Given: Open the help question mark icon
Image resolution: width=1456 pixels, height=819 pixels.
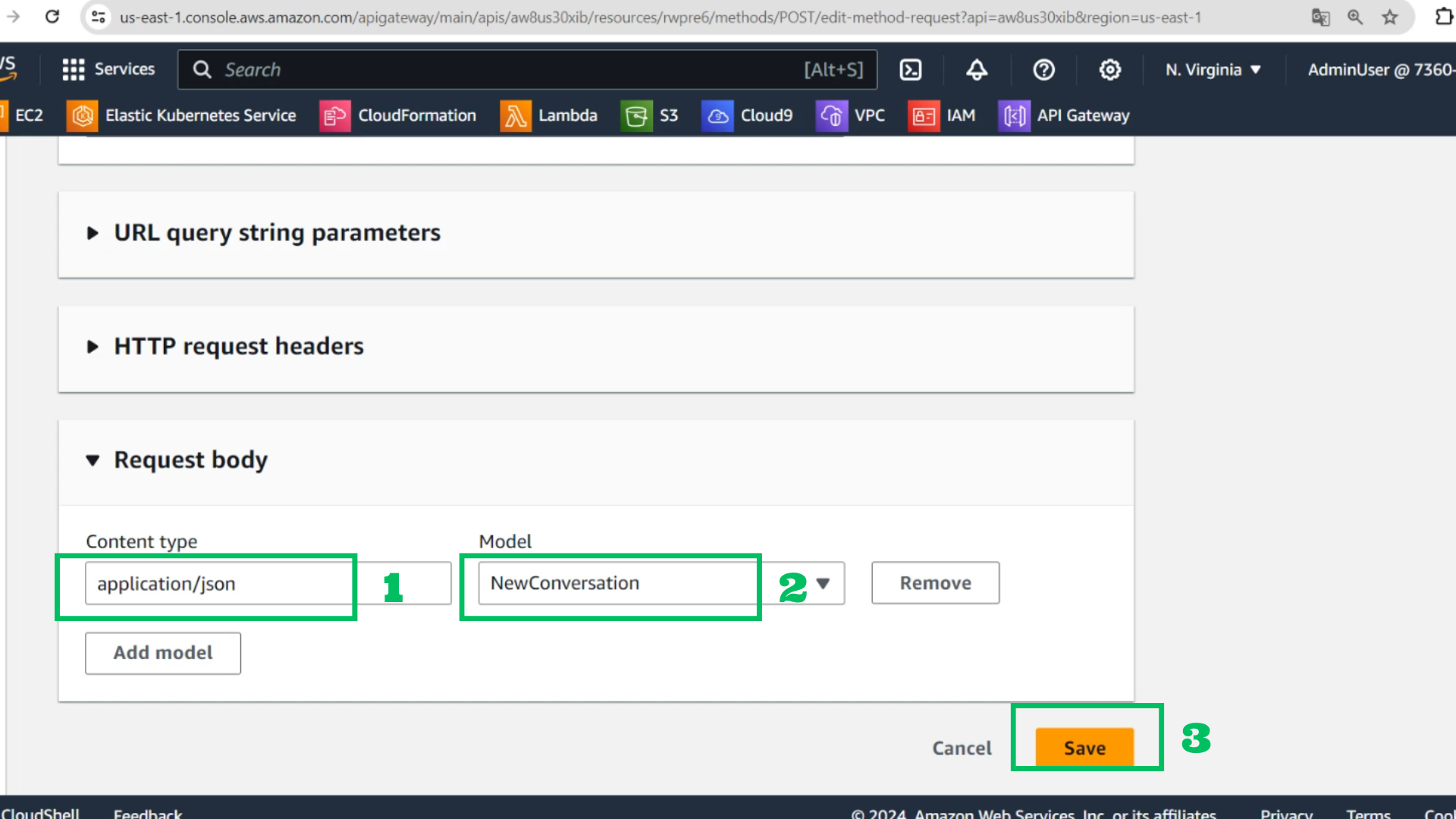Looking at the screenshot, I should point(1043,70).
